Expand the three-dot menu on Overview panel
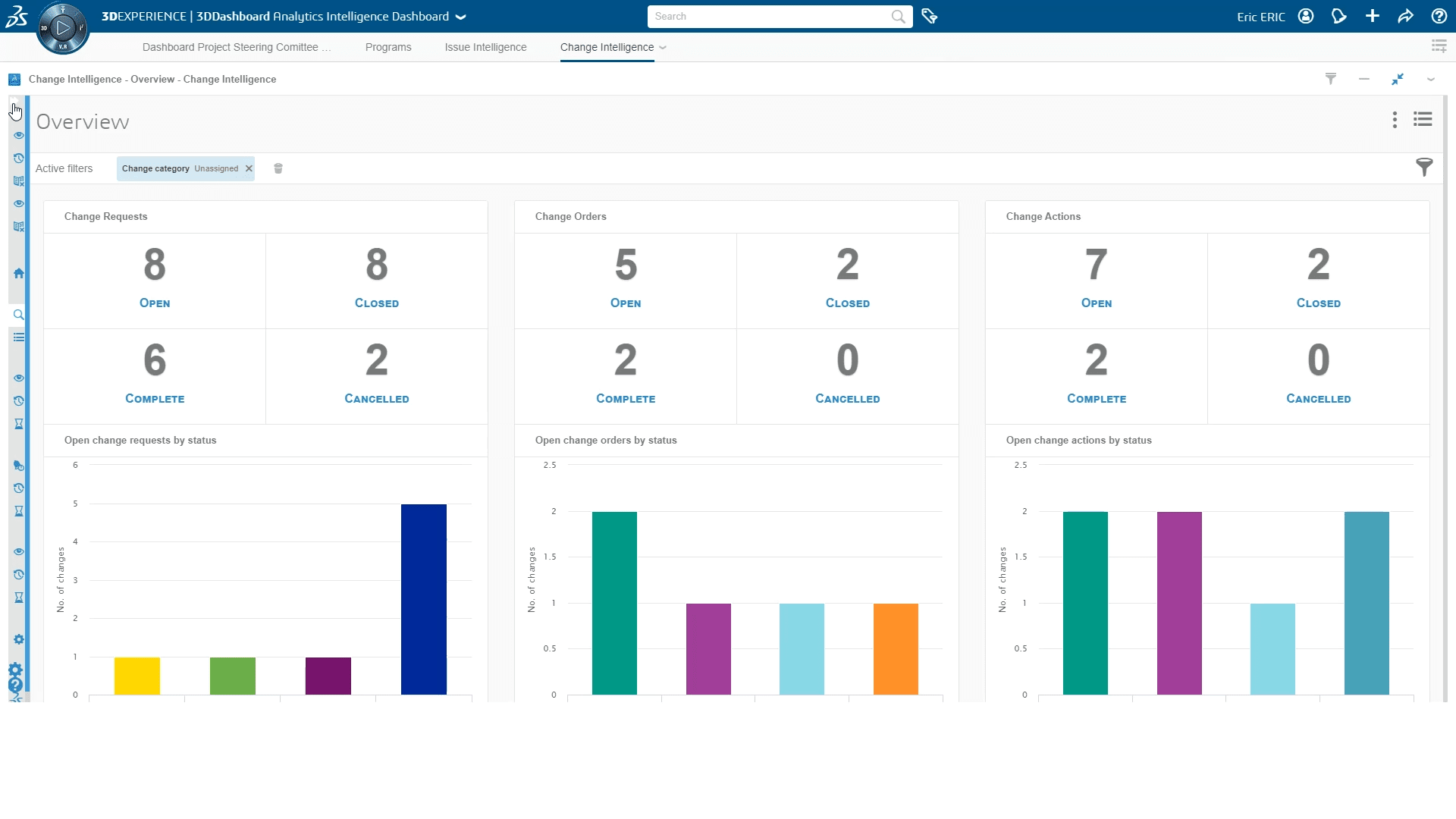The height and width of the screenshot is (819, 1456). [1395, 119]
